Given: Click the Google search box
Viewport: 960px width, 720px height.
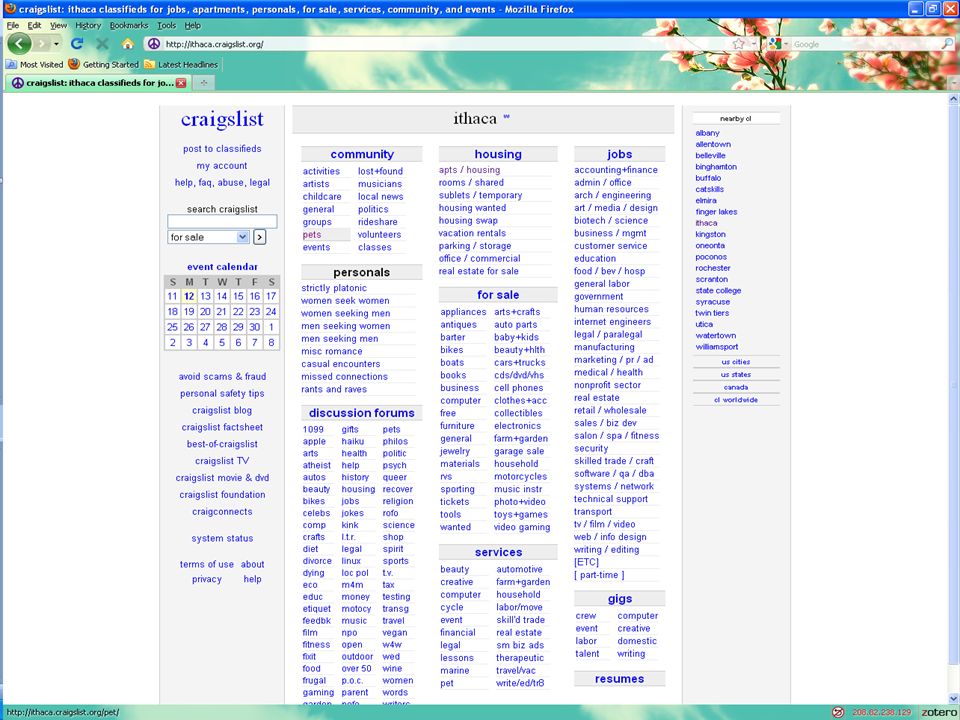Looking at the screenshot, I should coord(865,44).
